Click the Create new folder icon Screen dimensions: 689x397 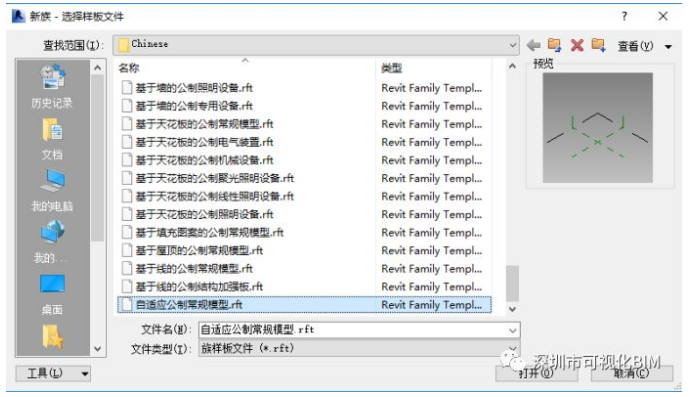(598, 45)
